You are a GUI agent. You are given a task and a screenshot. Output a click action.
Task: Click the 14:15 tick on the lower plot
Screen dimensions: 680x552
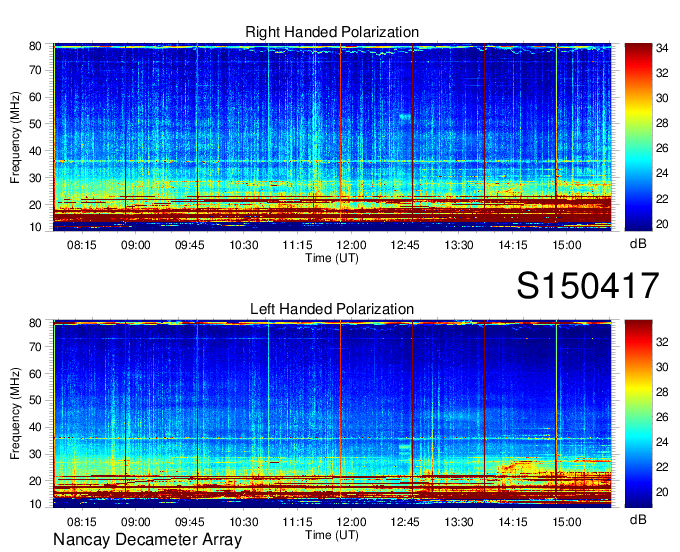[513, 522]
